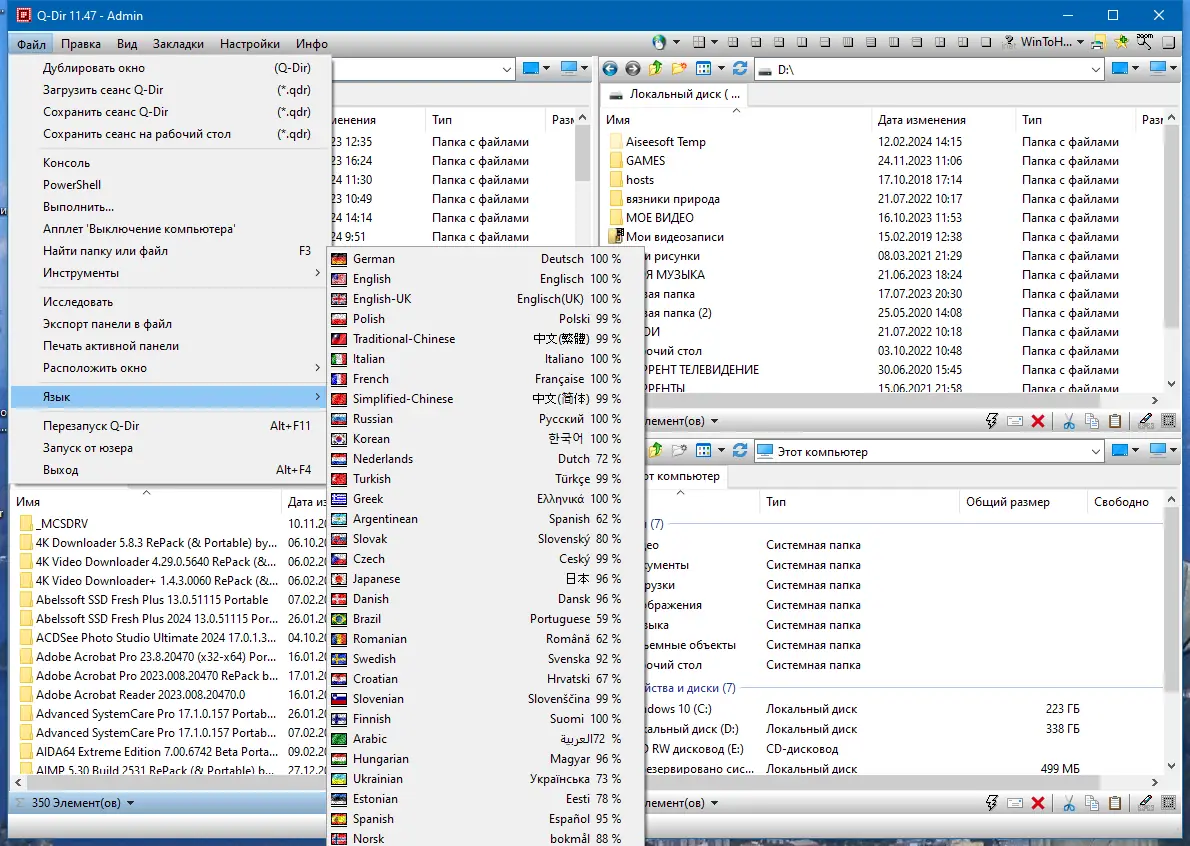Click the view mode icon in D:\ pane
Viewport: 1190px width, 846px height.
coord(704,69)
